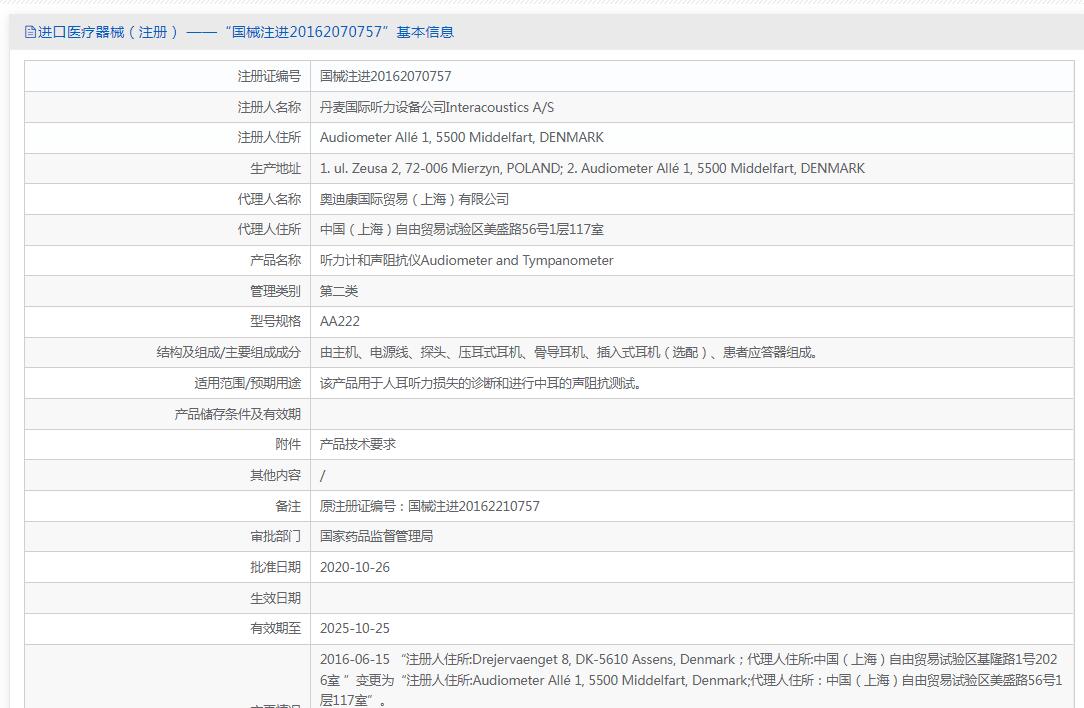The width and height of the screenshot is (1084, 708).
Task: Click the ul. Zeusa 2, 72-006 Mierzyn production address
Action: [441, 168]
